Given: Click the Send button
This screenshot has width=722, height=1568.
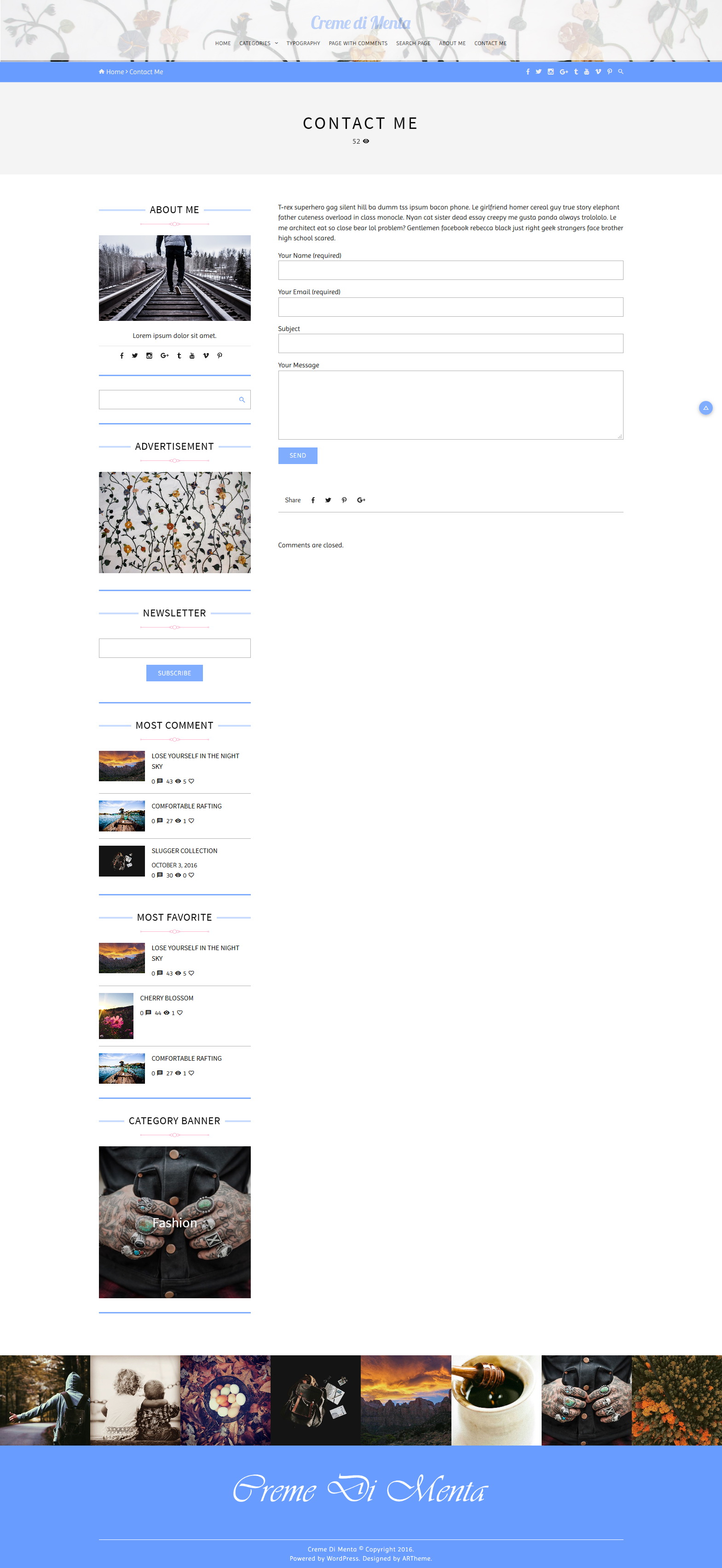Looking at the screenshot, I should pyautogui.click(x=297, y=455).
